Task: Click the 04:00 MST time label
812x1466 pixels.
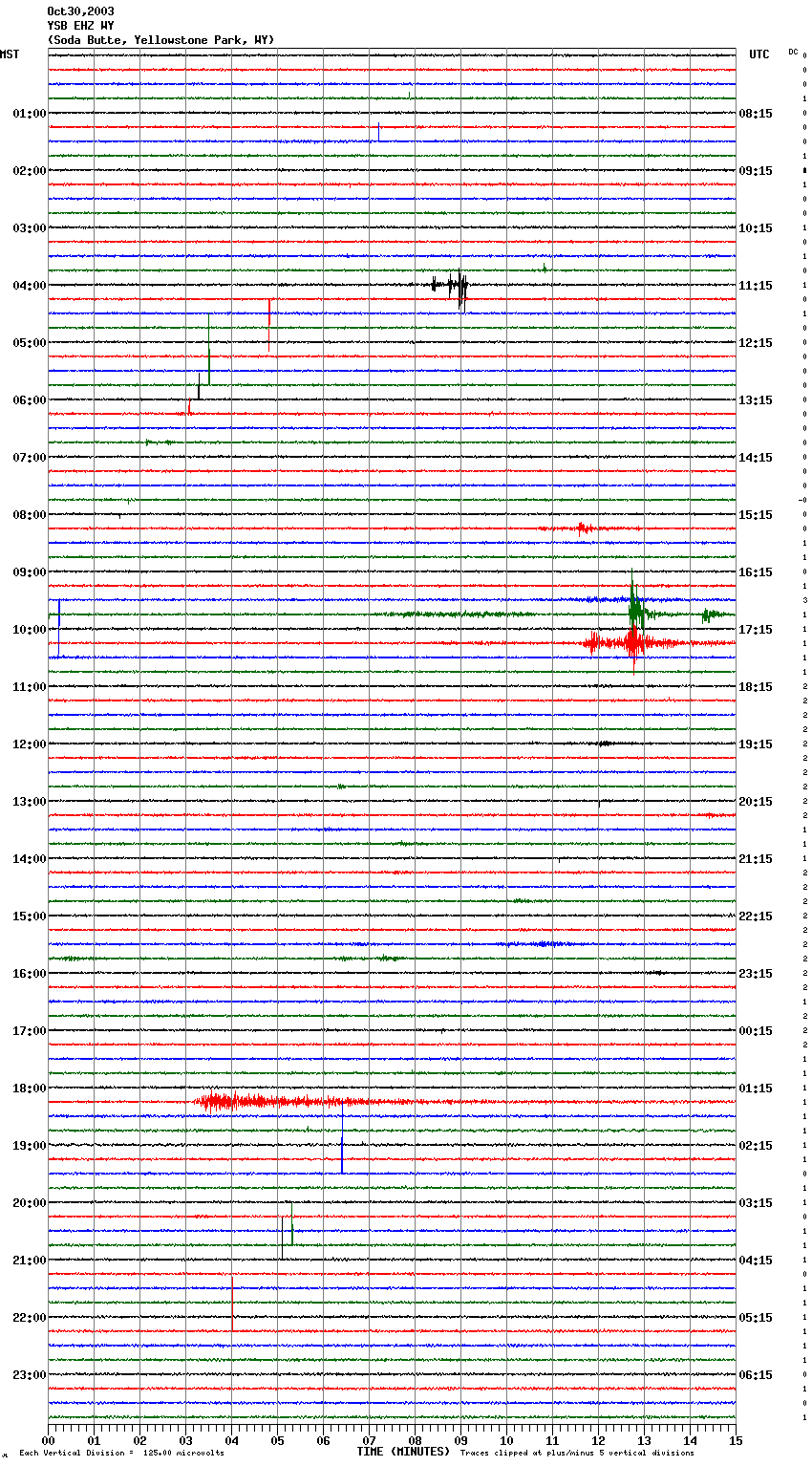Action: tap(30, 286)
